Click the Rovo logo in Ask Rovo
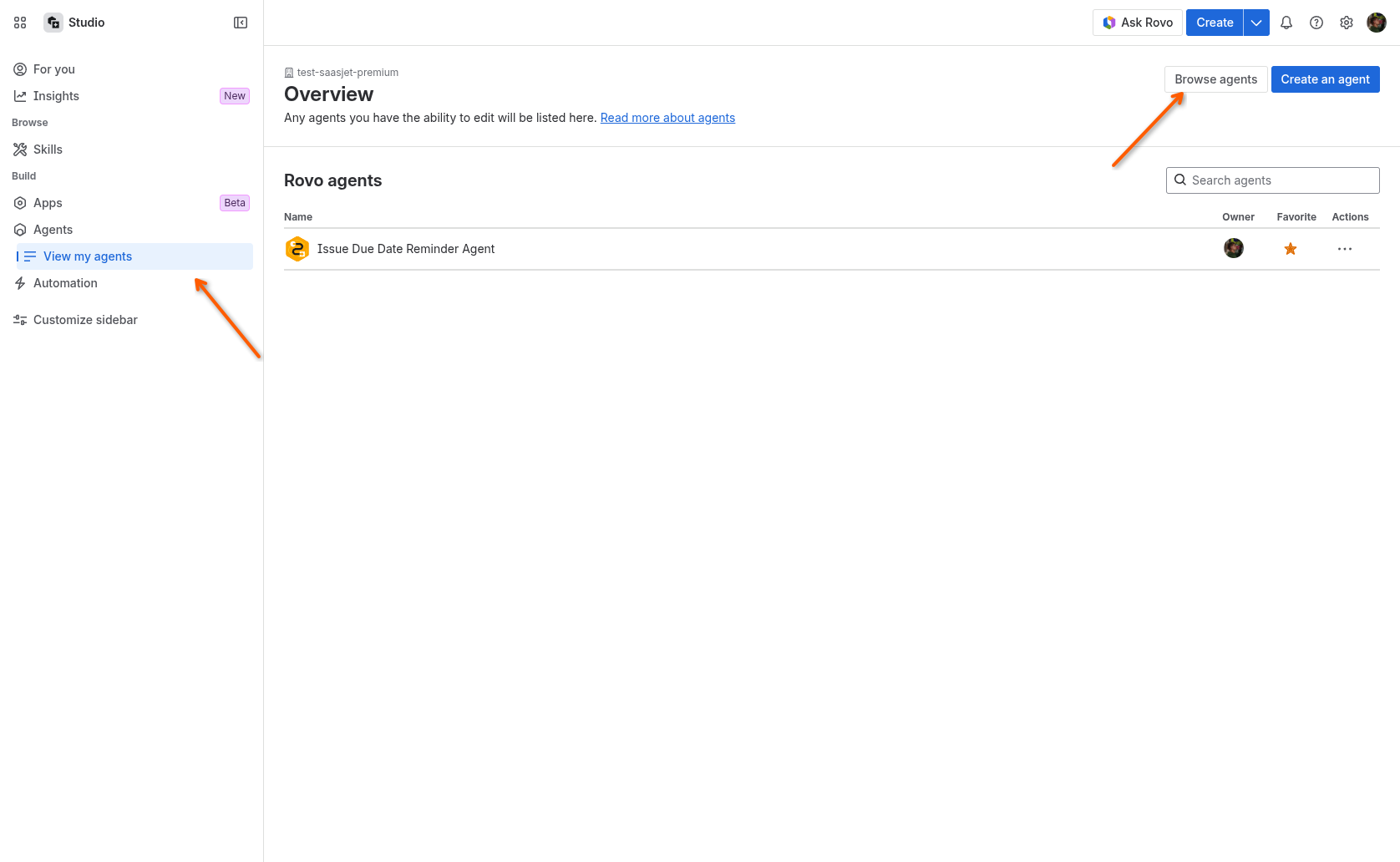Image resolution: width=1400 pixels, height=862 pixels. click(x=1109, y=23)
